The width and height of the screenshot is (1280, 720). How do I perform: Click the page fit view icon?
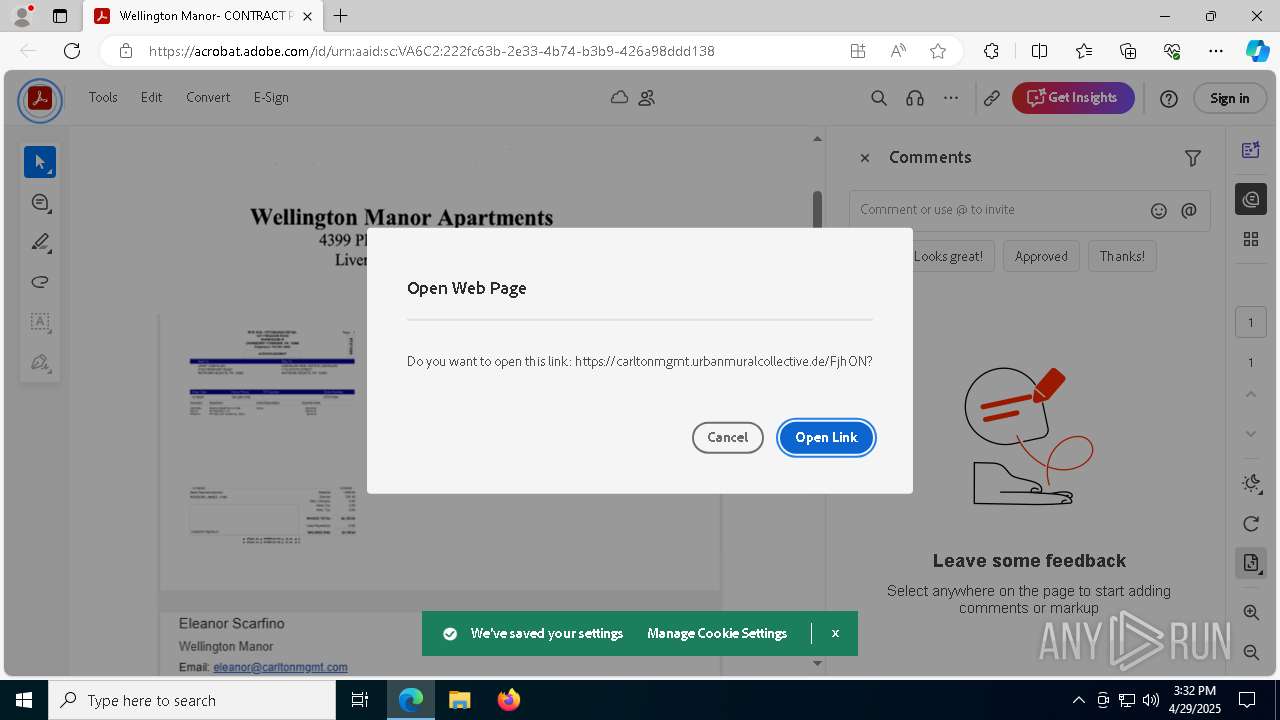pos(1250,563)
